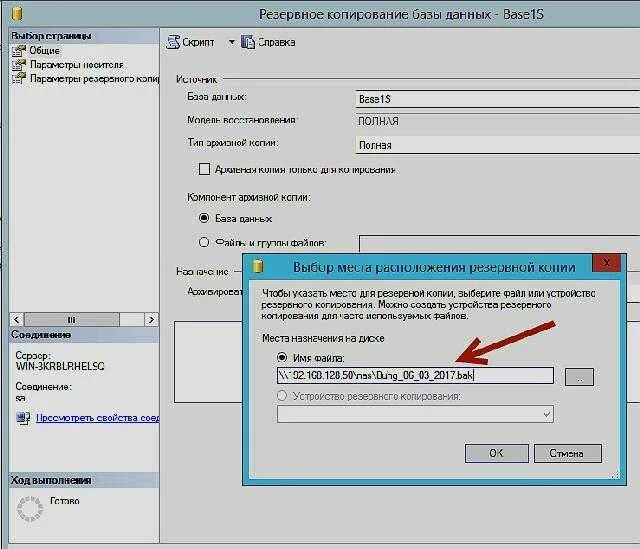The width and height of the screenshot is (640, 549).
Task: Click server name WIN-3KRBLRHELSC text
Action: click(60, 366)
